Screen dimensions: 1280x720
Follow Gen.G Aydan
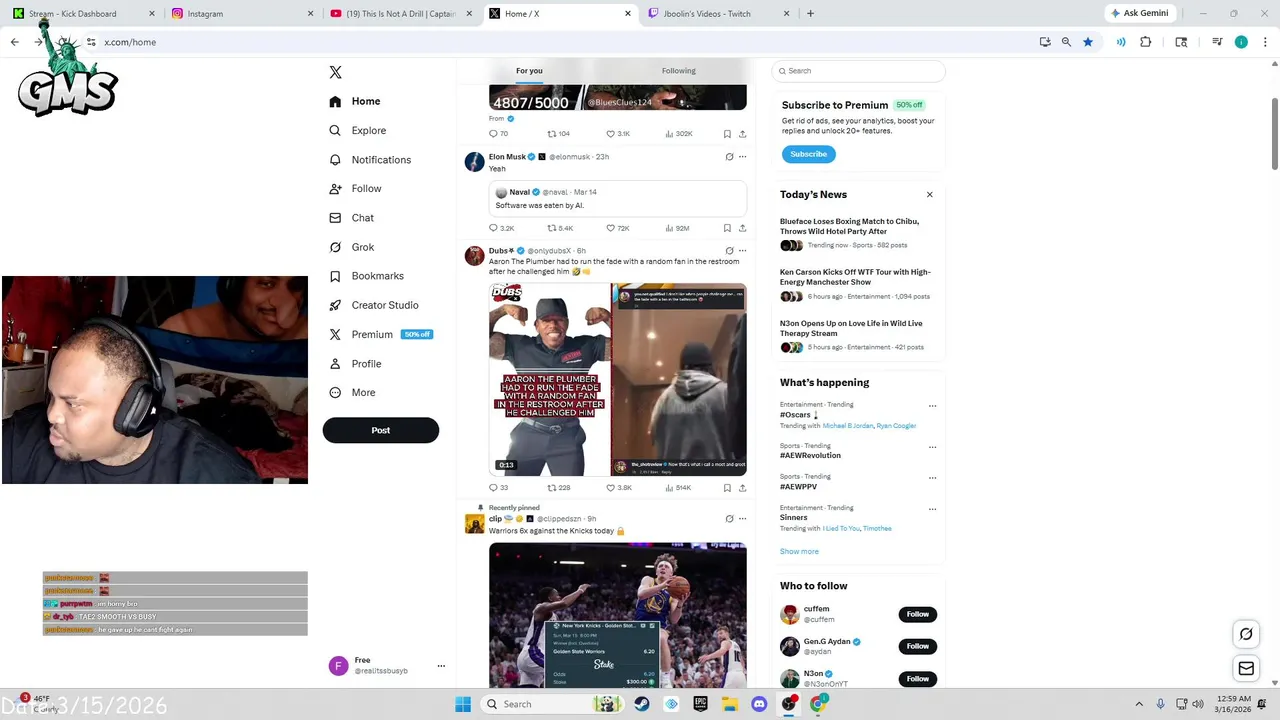click(x=917, y=646)
